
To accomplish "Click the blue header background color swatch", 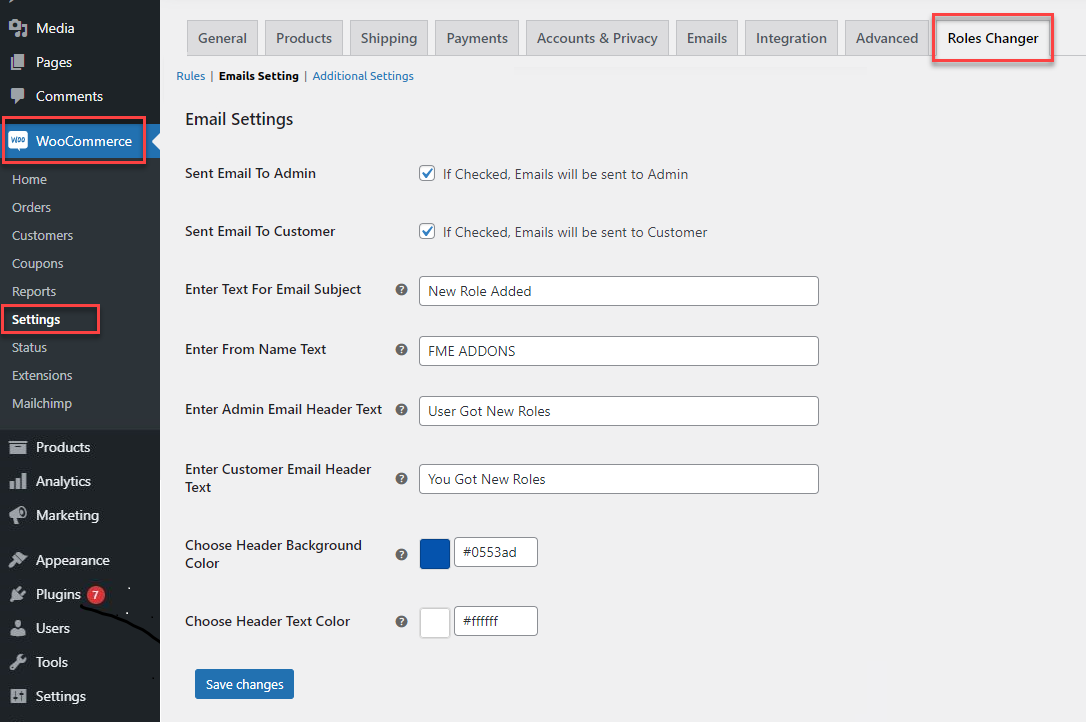I will pyautogui.click(x=434, y=553).
